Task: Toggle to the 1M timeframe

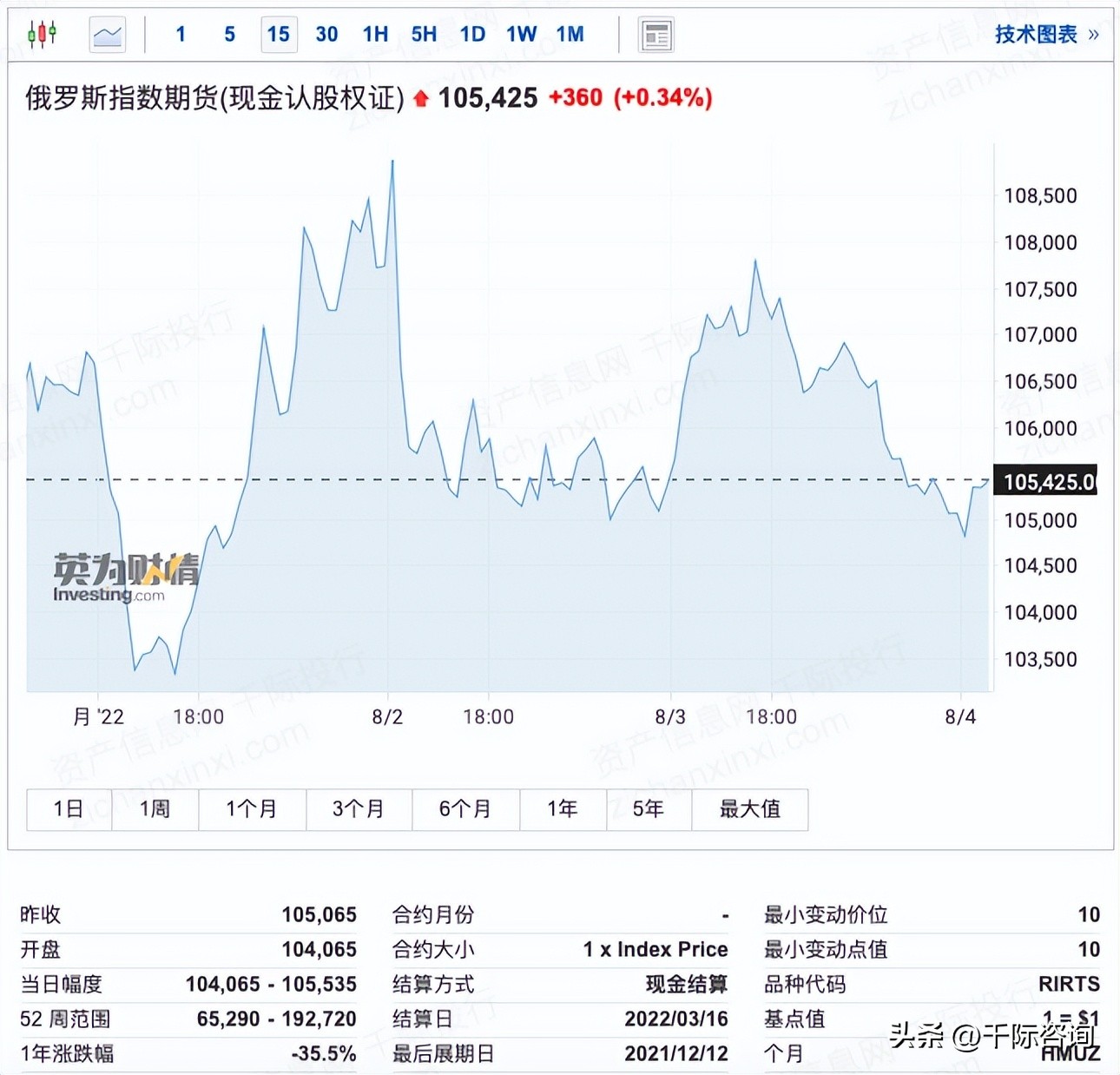Action: pos(569,34)
